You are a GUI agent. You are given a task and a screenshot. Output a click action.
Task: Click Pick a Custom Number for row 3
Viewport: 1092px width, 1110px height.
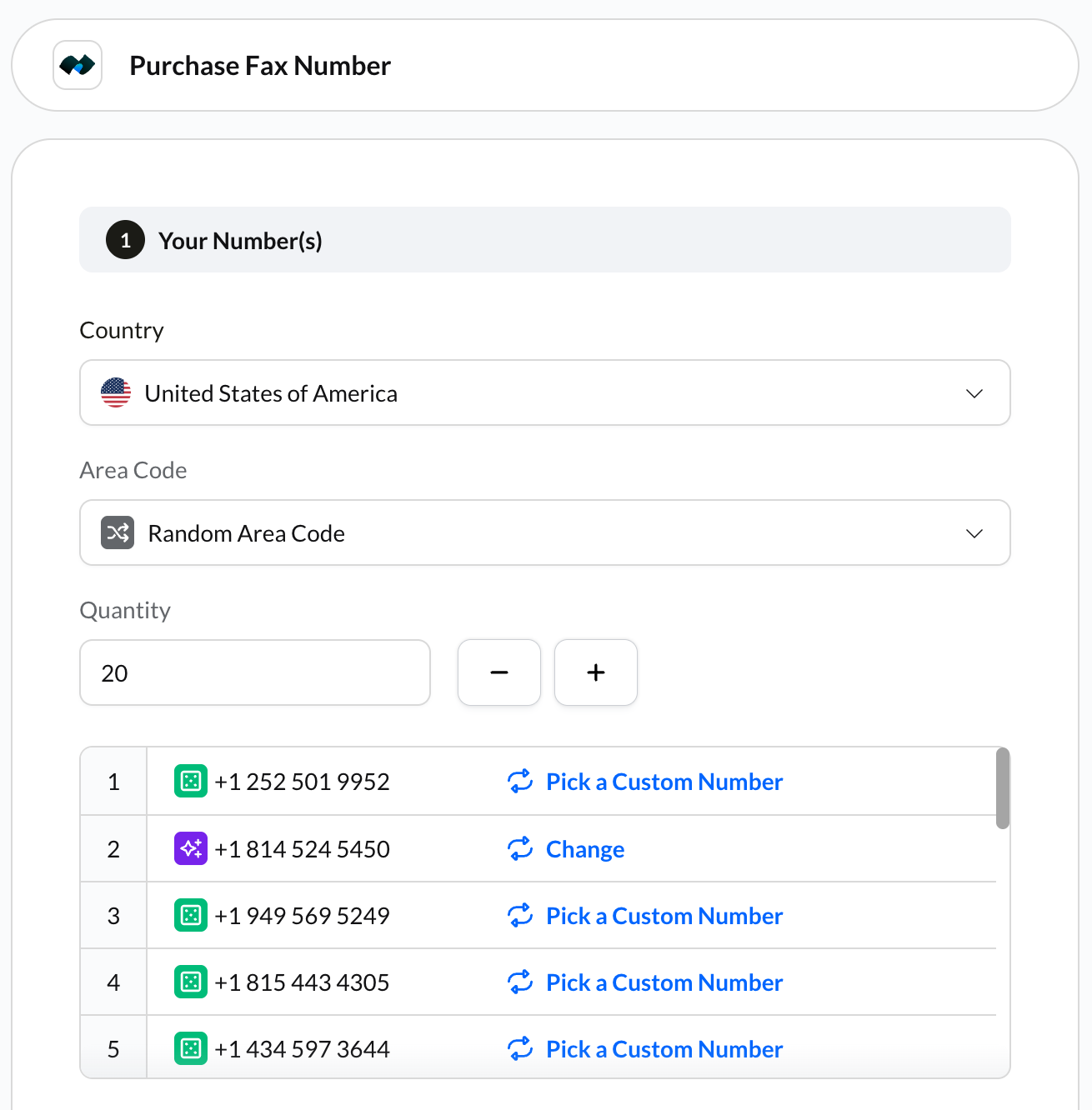pyautogui.click(x=664, y=915)
